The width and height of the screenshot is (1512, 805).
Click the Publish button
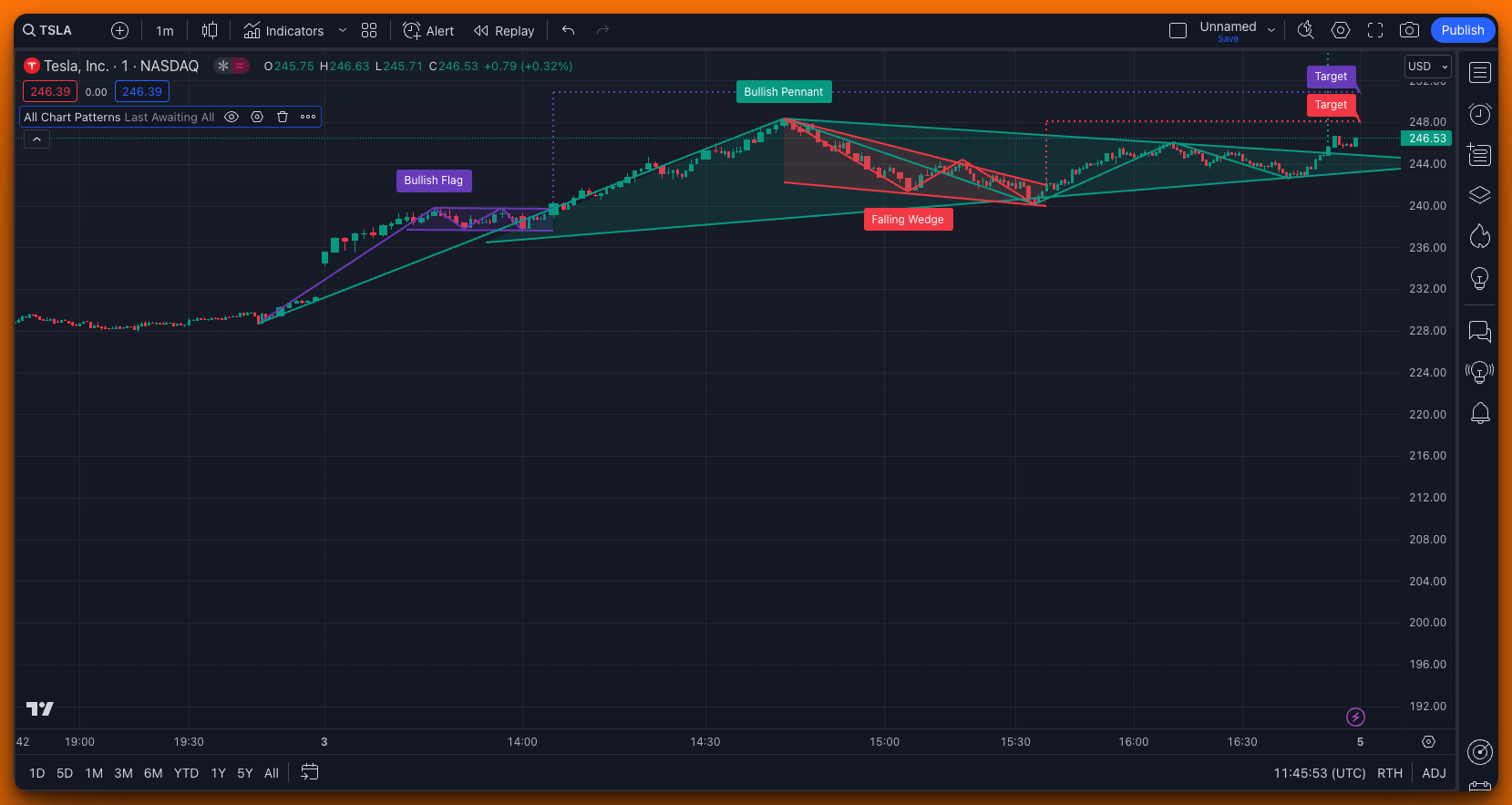(x=1463, y=30)
